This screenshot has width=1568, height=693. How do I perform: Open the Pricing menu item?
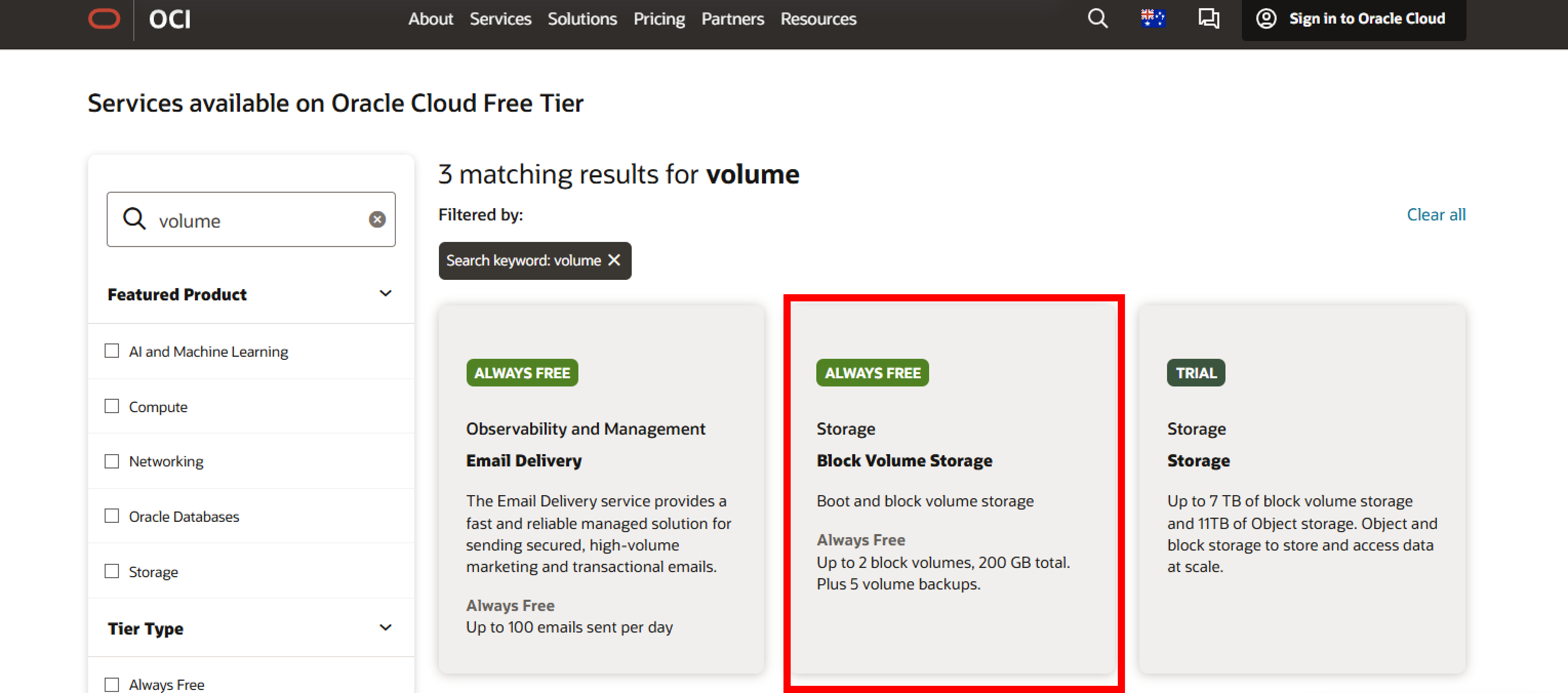point(658,19)
